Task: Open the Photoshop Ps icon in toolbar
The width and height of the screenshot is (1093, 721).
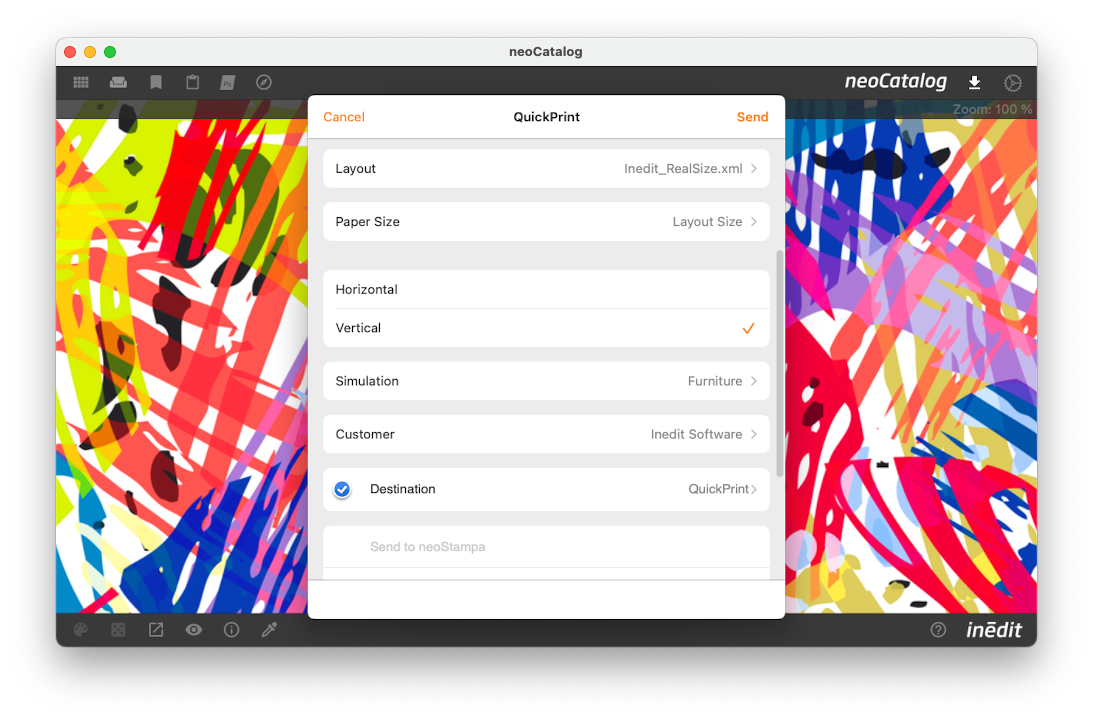Action: pos(228,82)
